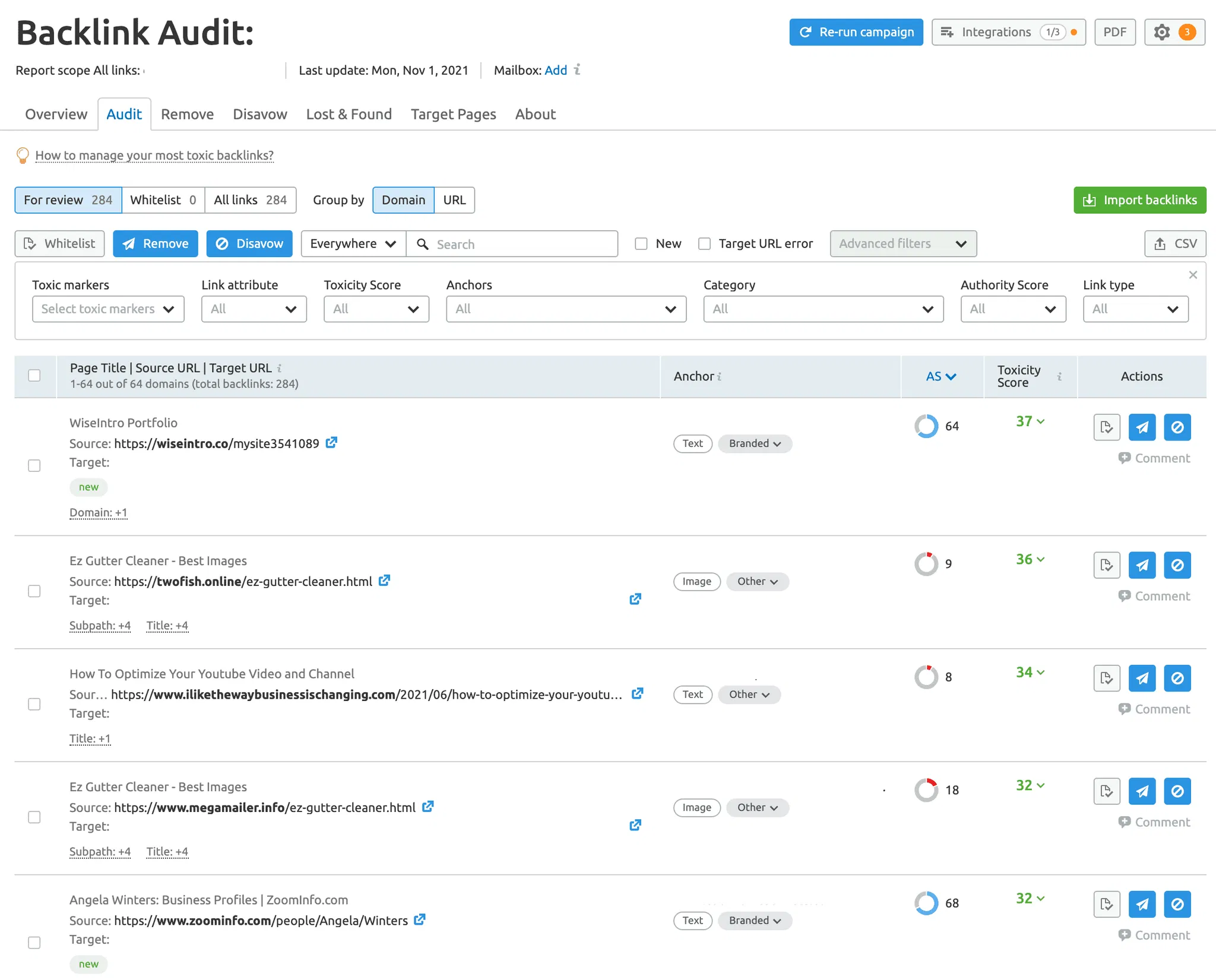Open wiseintro.co source link external icon

pyautogui.click(x=331, y=443)
